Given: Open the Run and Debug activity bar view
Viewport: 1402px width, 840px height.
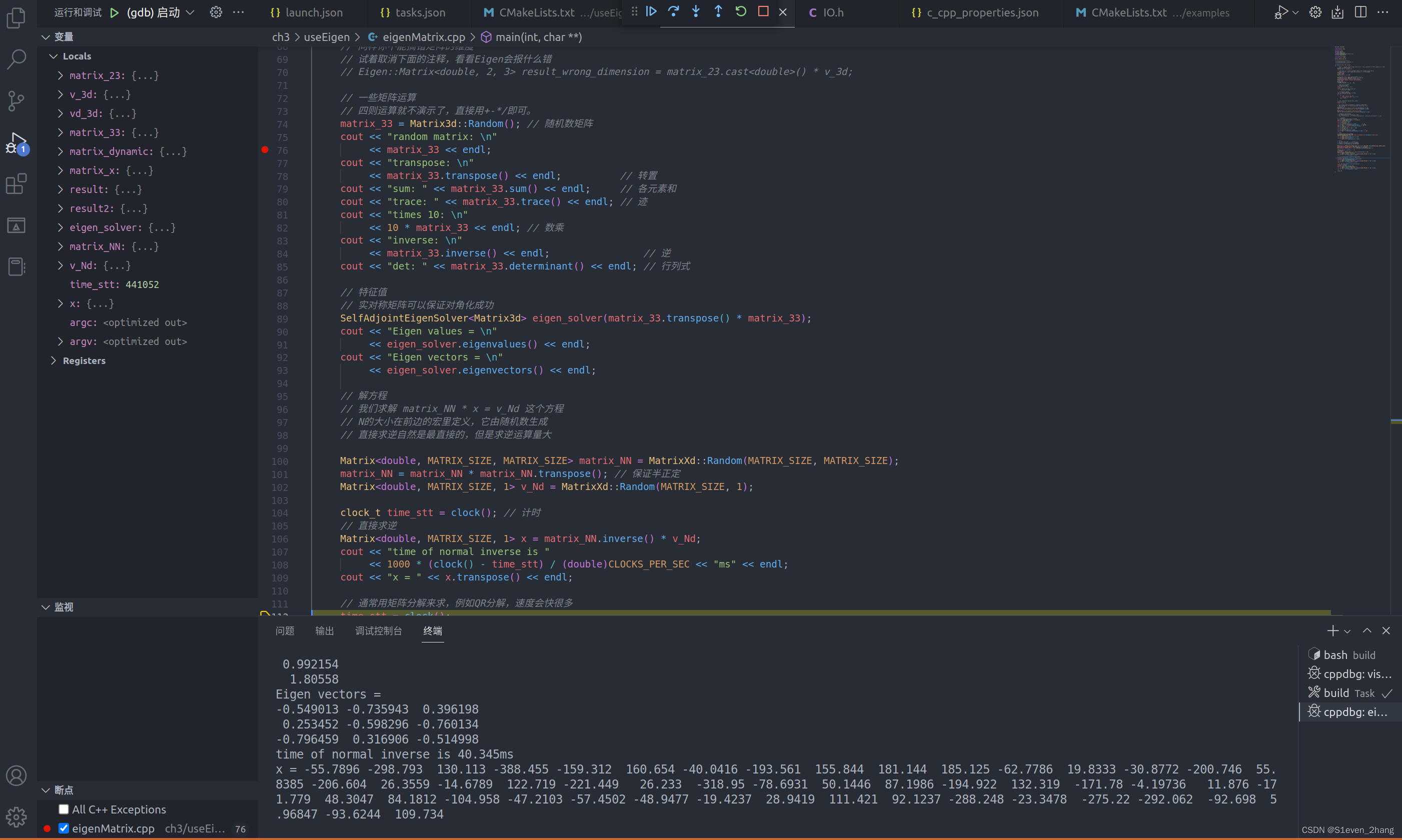Looking at the screenshot, I should coord(17,142).
